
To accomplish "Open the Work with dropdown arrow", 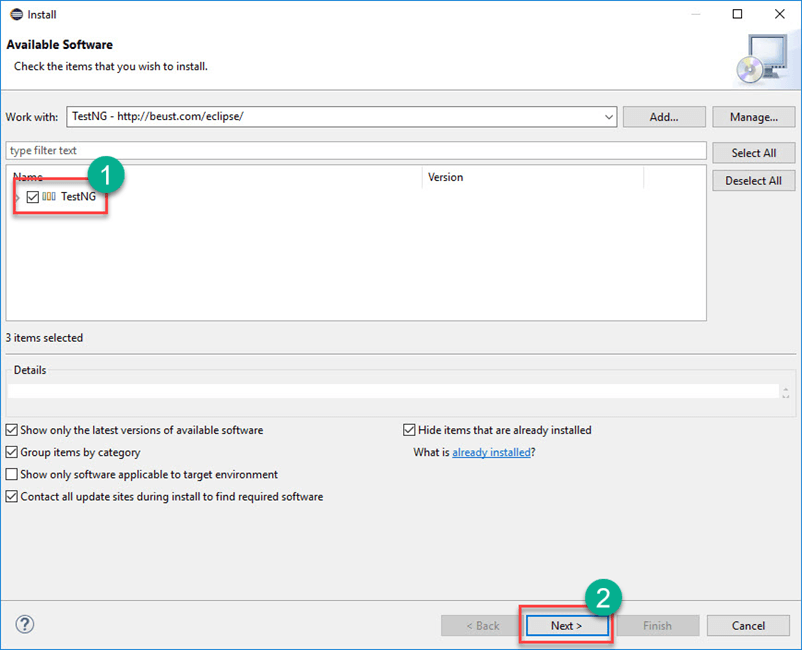I will [x=609, y=117].
